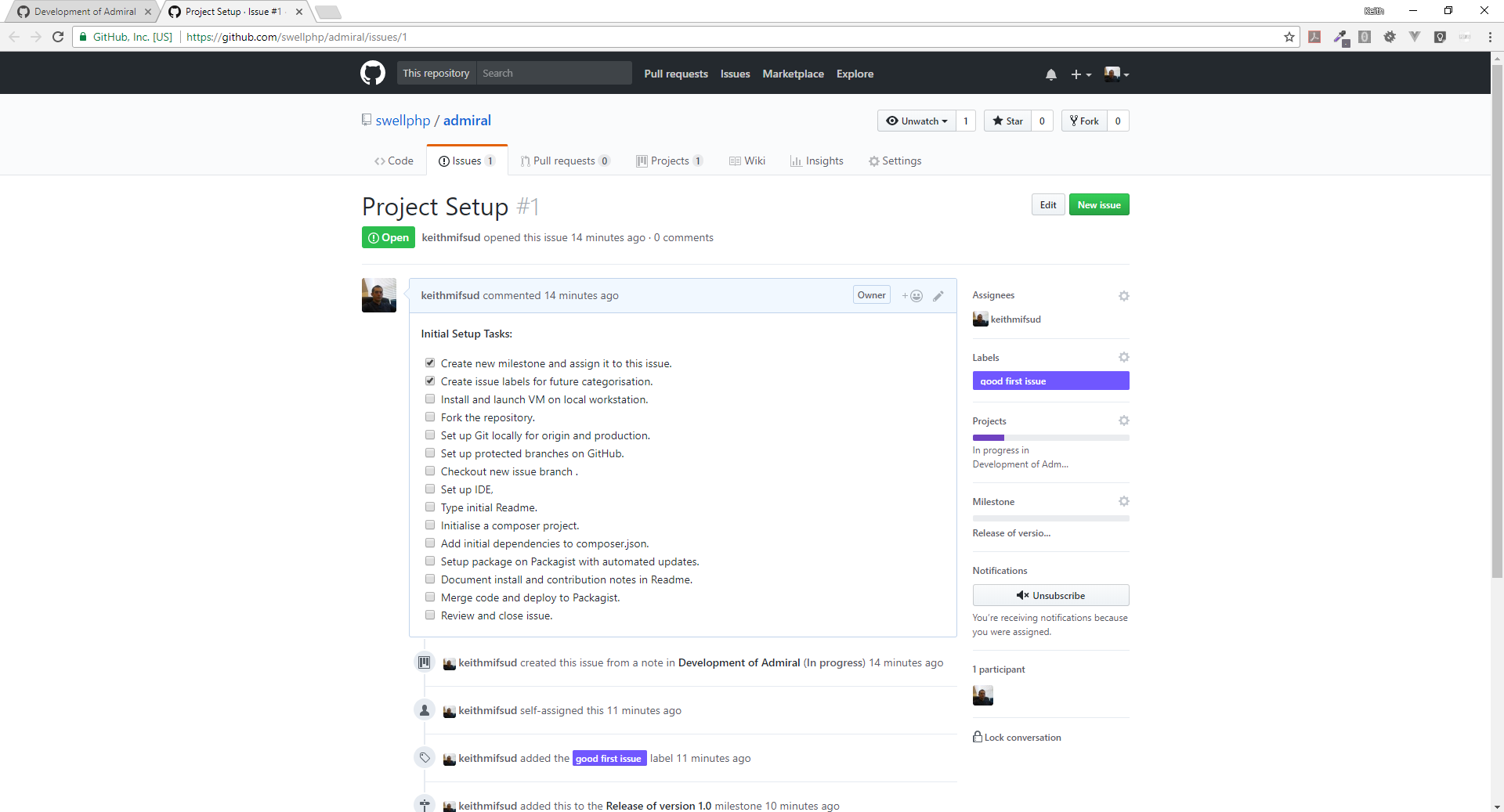The width and height of the screenshot is (1504, 812).
Task: Open the swellphp organization link
Action: (403, 120)
